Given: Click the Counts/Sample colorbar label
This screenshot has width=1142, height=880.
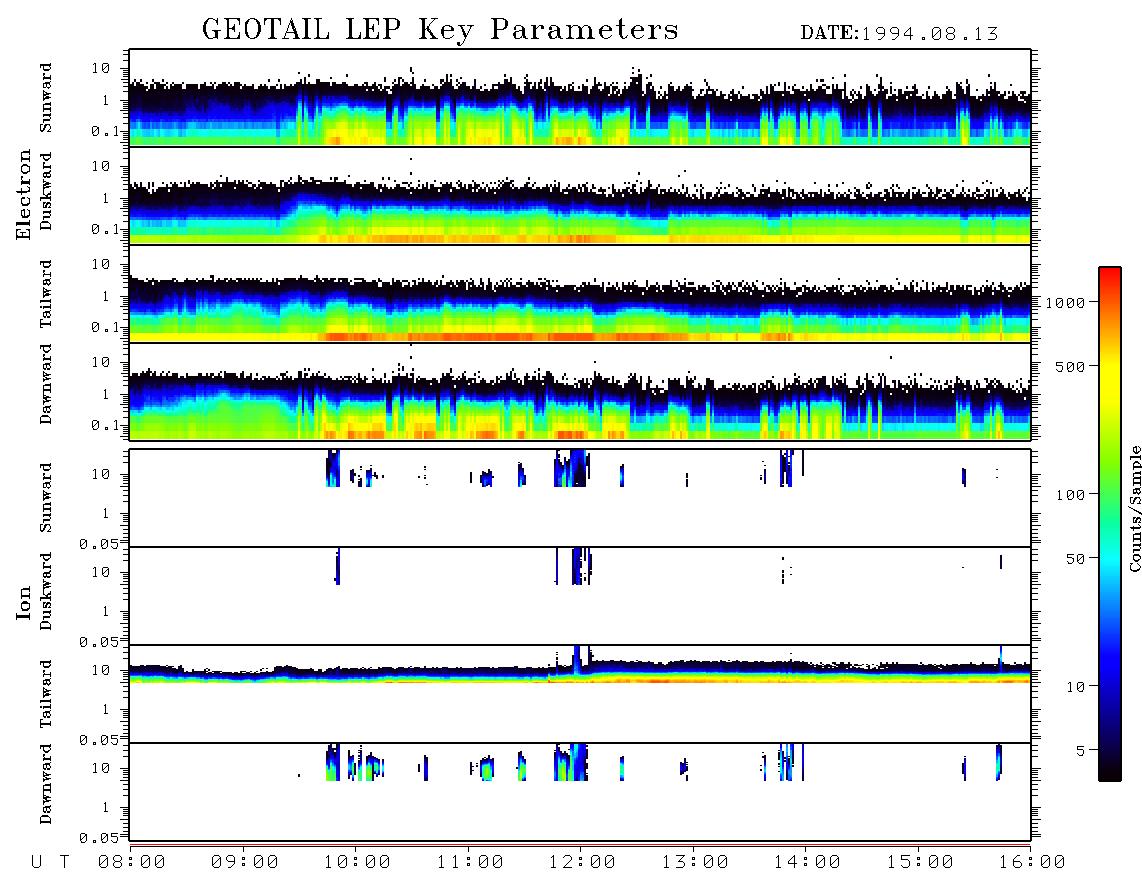Looking at the screenshot, I should [x=1134, y=508].
